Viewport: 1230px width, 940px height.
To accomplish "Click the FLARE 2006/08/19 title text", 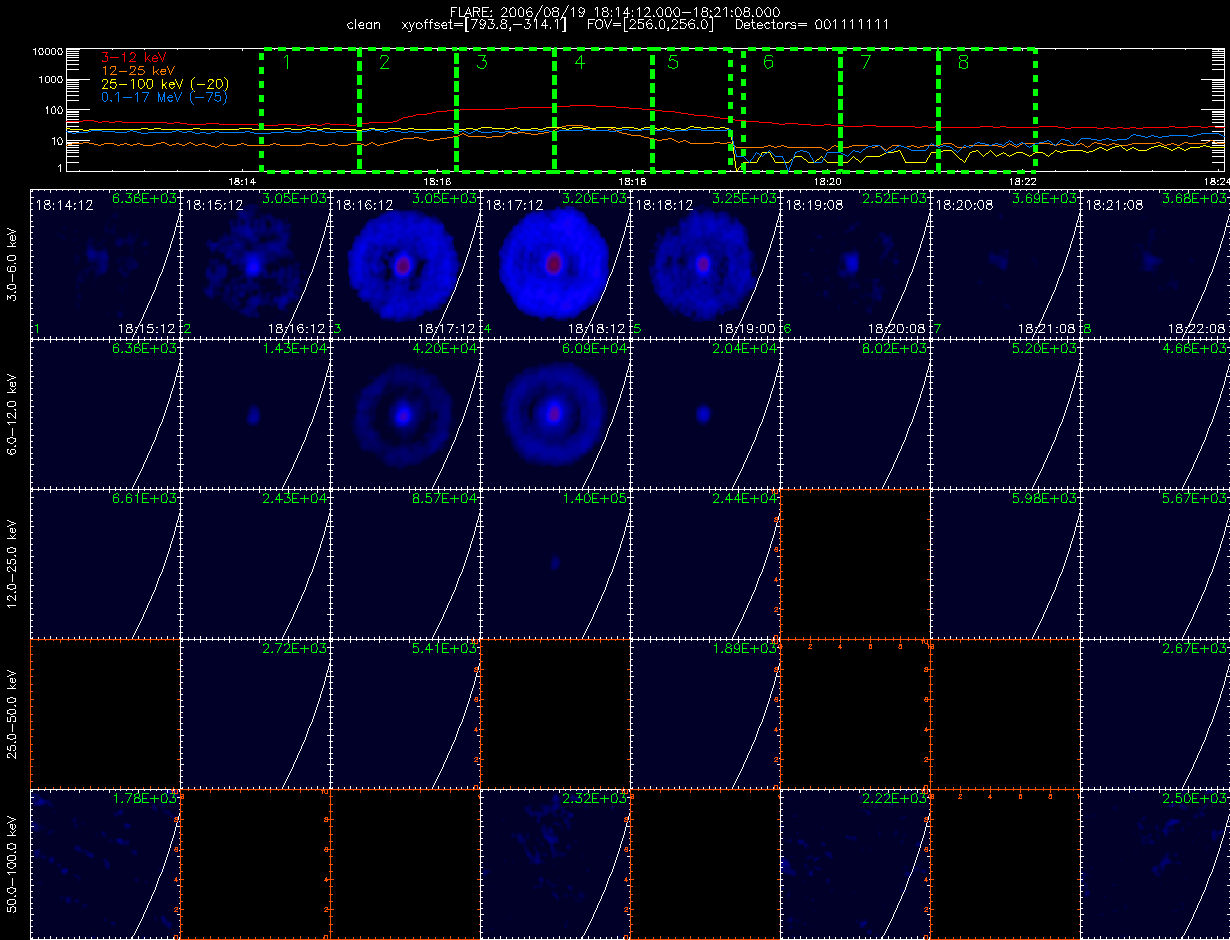I will 615,11.
